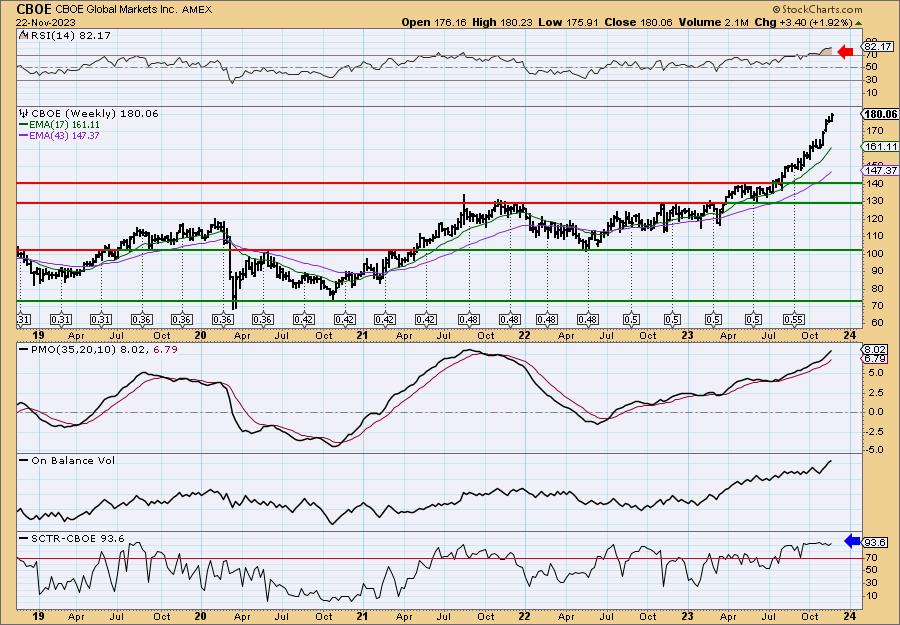Screen dimensions: 900x625
Task: Click the 8.02 PMO tag on right axis
Action: 875,349
